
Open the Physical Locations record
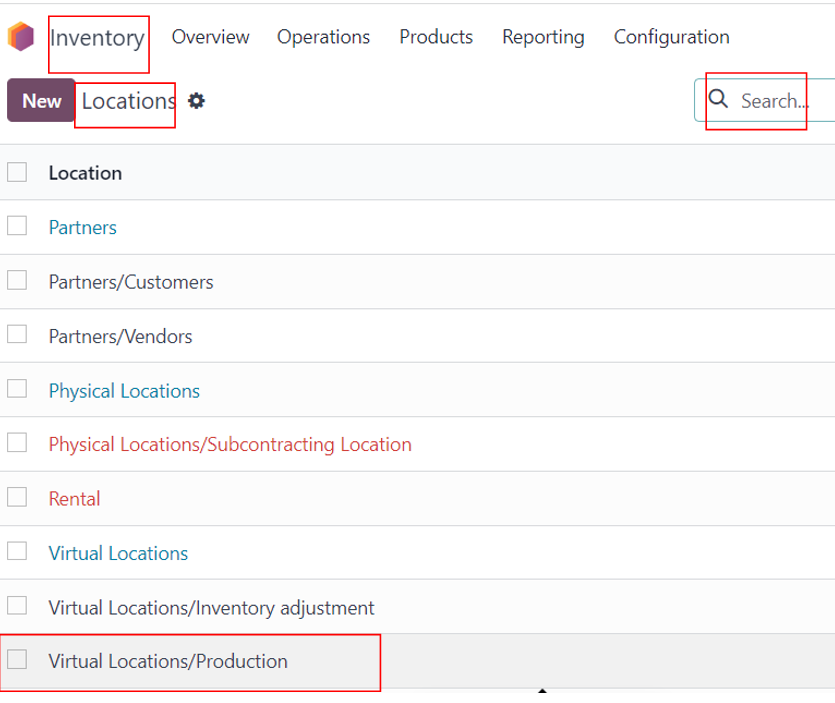[x=124, y=391]
